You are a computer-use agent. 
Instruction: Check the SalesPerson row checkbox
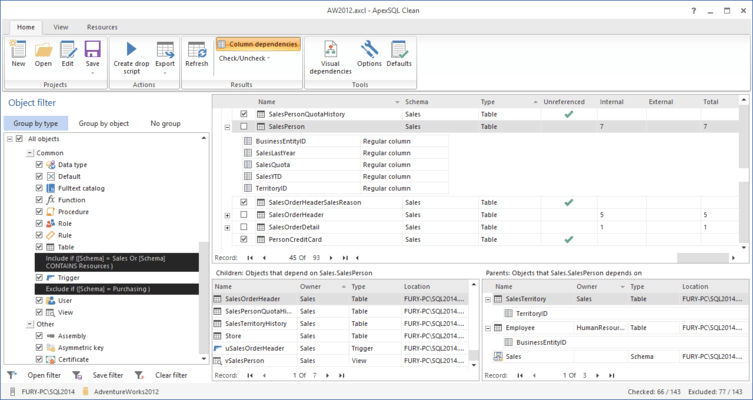tap(244, 127)
